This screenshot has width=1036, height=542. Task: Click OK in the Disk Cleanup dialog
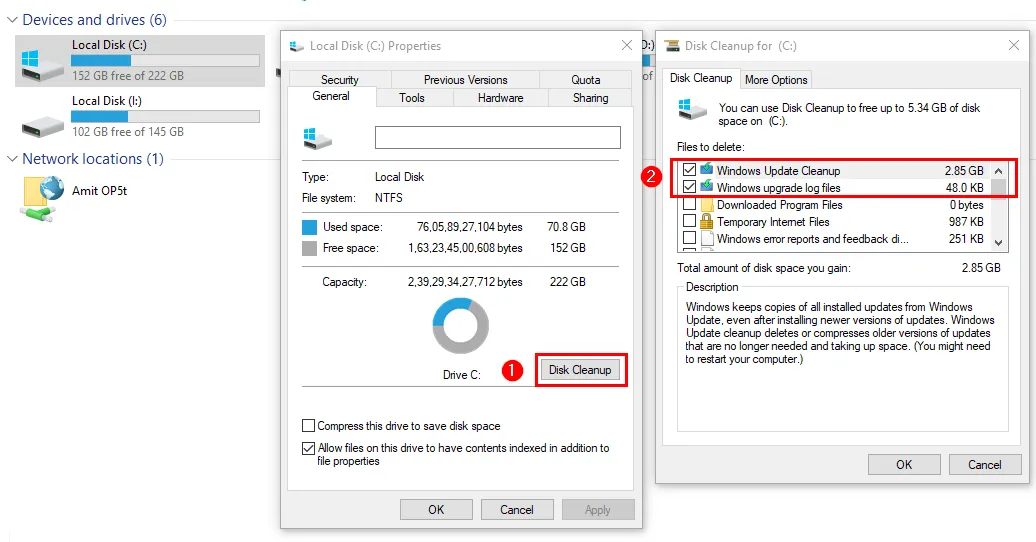point(904,465)
